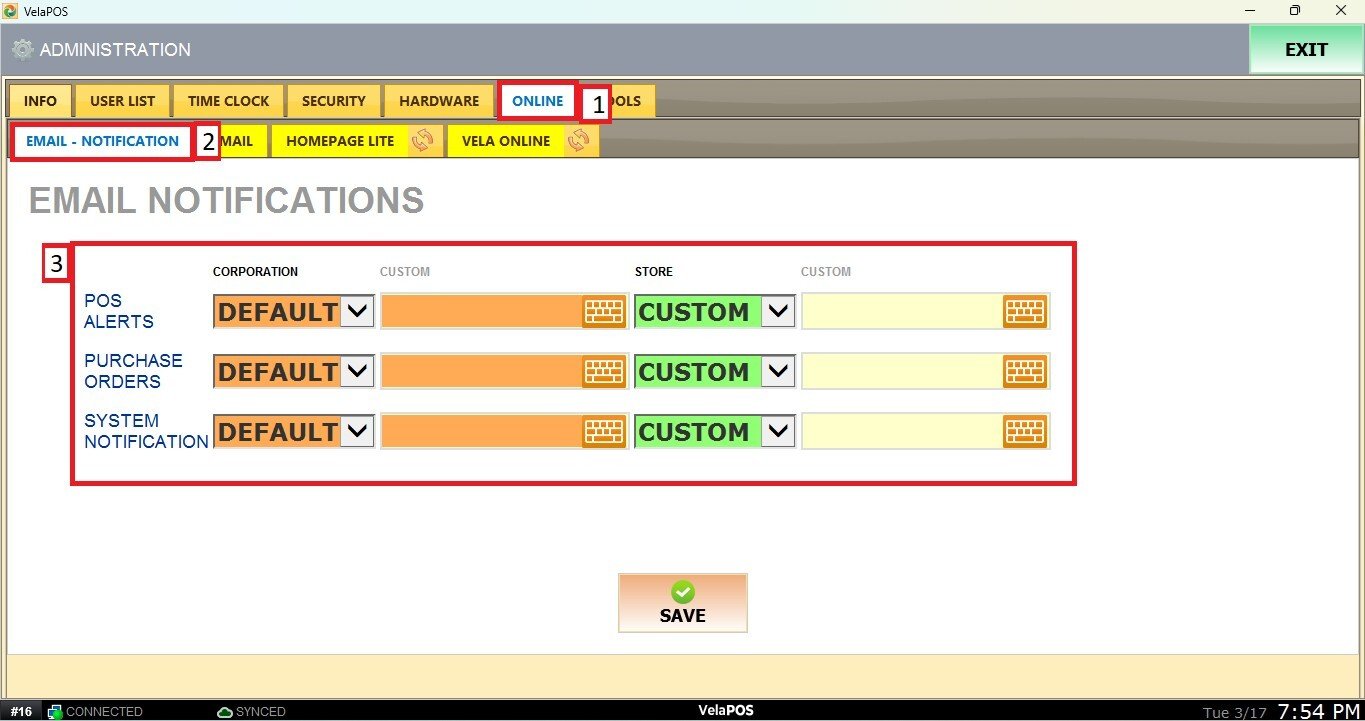
Task: Open keyboard for Purchase Orders store custom field
Action: pos(1025,372)
